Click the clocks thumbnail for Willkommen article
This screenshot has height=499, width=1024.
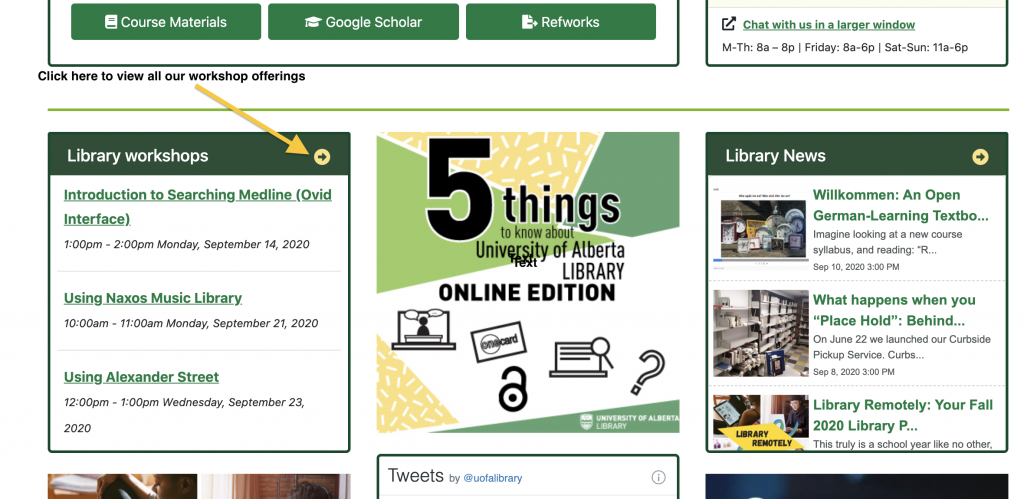(761, 231)
